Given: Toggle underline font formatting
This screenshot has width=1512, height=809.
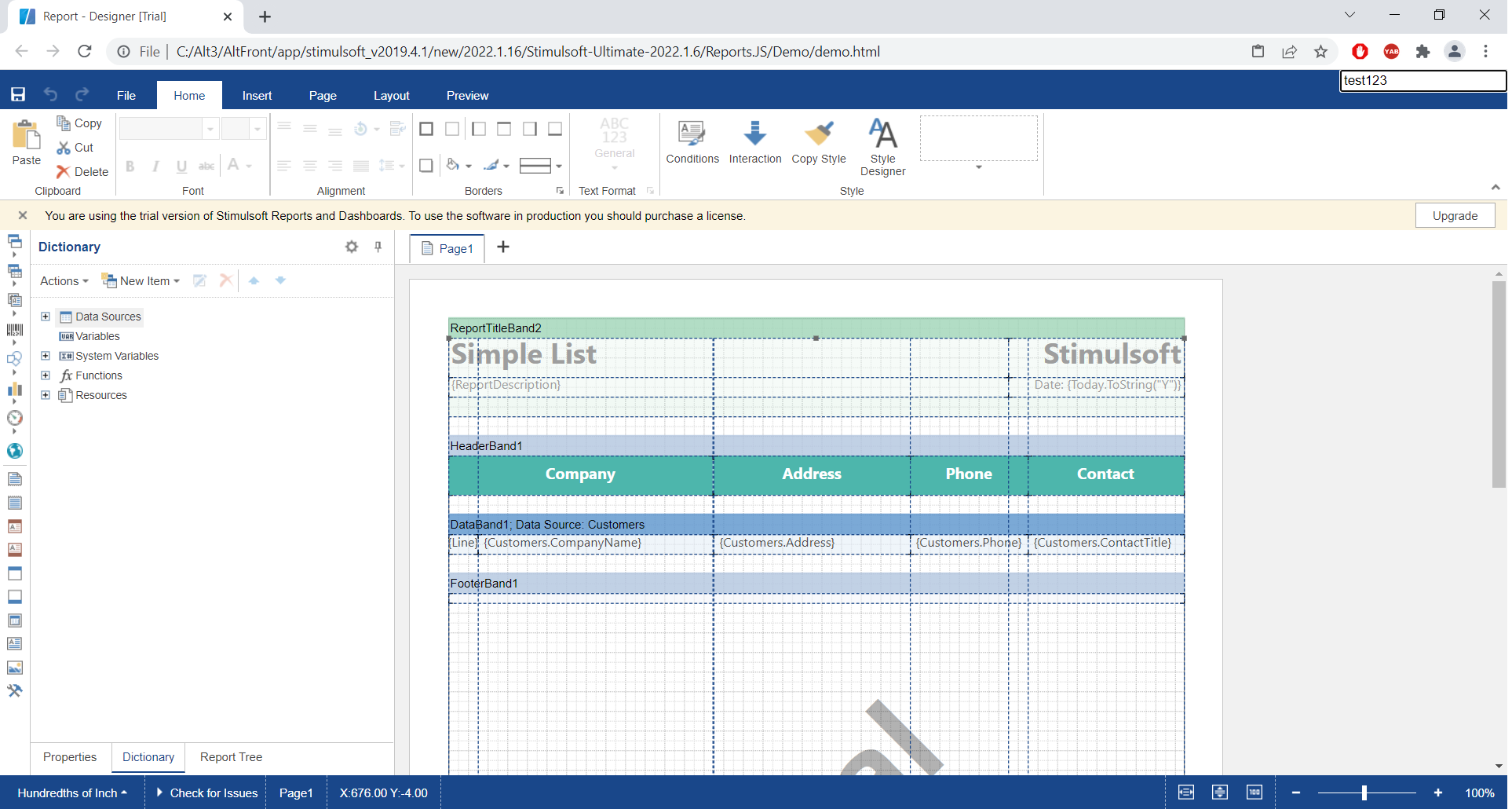Looking at the screenshot, I should point(181,166).
